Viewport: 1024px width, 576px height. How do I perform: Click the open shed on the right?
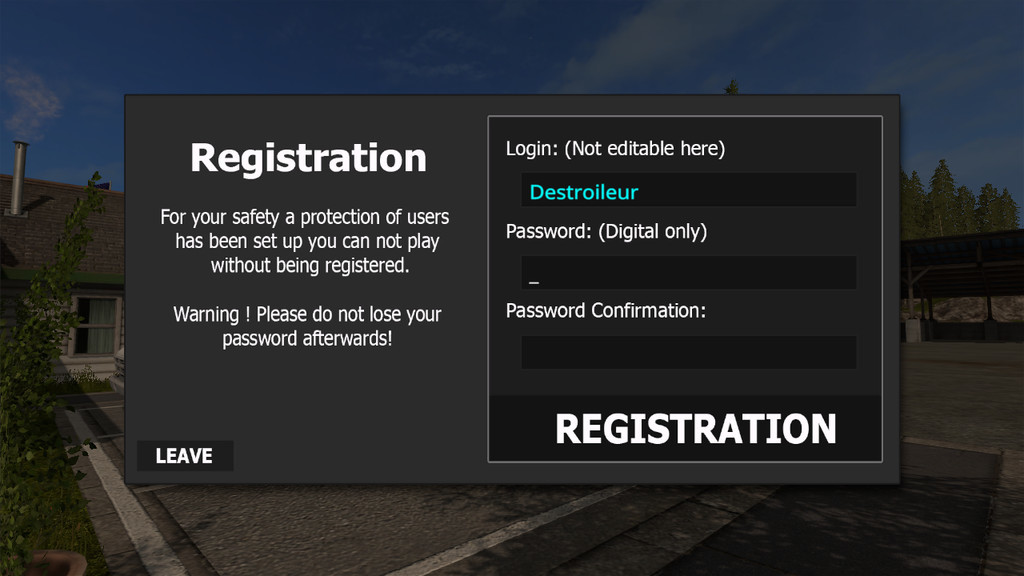(960, 285)
